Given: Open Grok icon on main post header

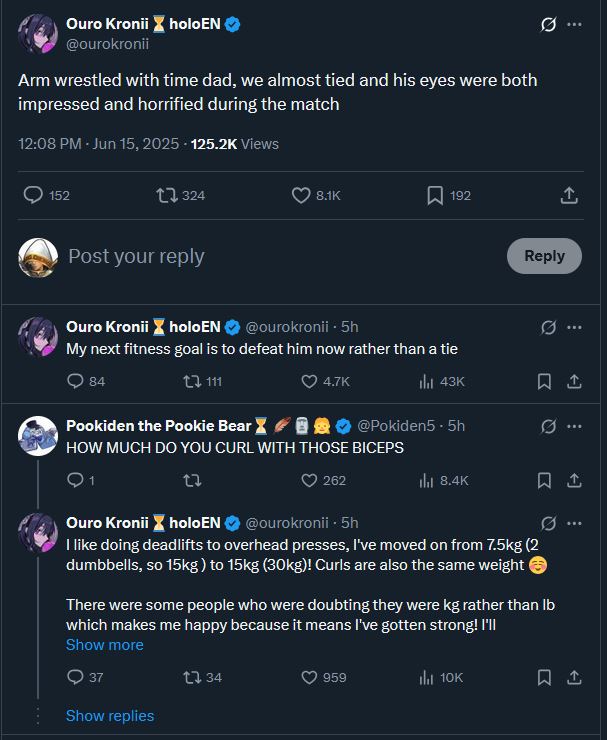Looking at the screenshot, I should (x=547, y=25).
